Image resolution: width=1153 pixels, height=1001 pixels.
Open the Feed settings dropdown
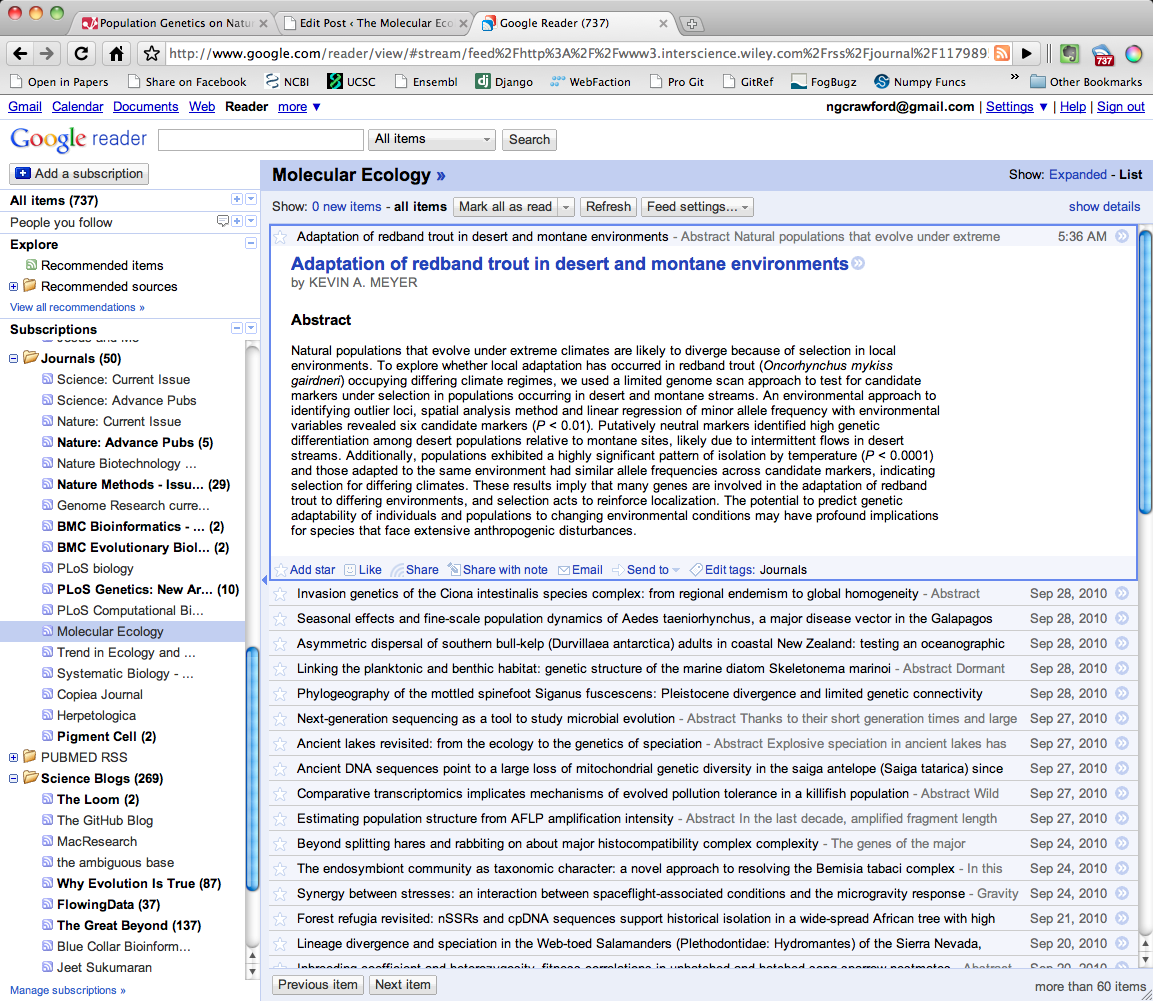pos(697,207)
